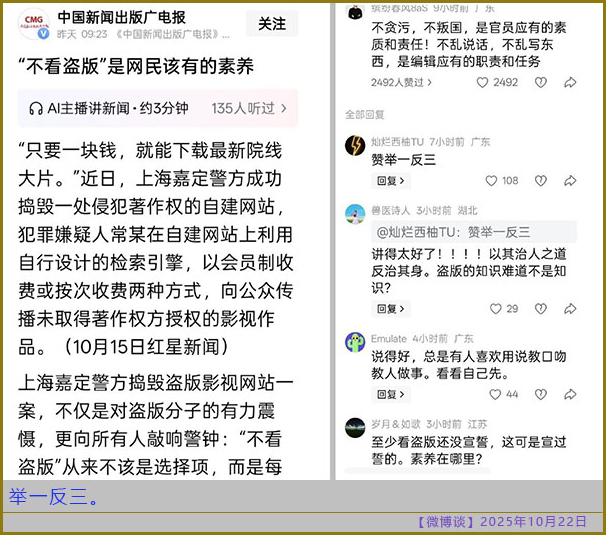Switch to 全部回复 section header
This screenshot has height=535, width=606.
click(x=364, y=114)
